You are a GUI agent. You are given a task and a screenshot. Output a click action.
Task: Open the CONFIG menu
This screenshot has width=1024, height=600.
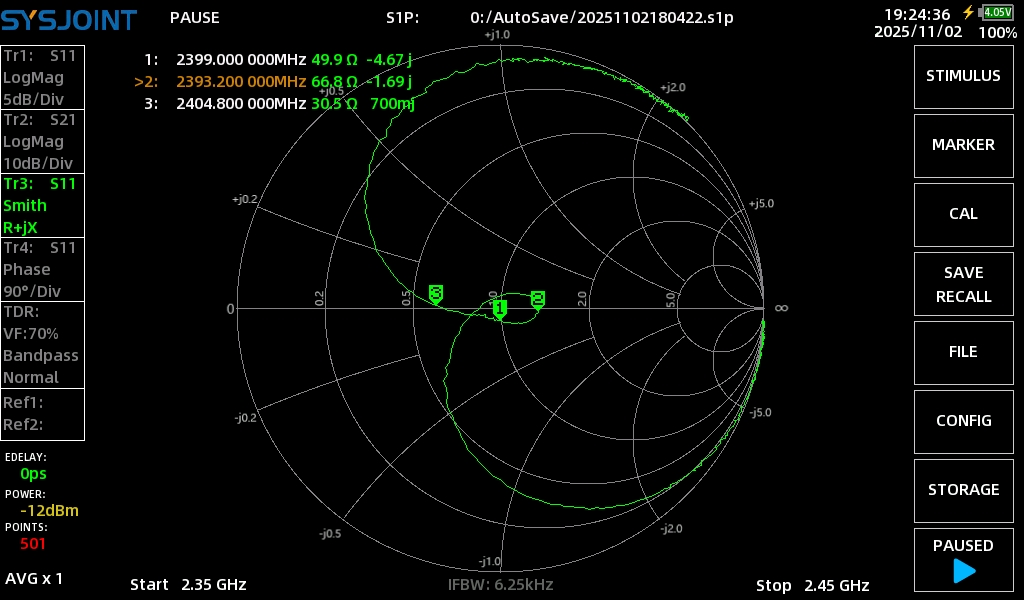coord(963,421)
